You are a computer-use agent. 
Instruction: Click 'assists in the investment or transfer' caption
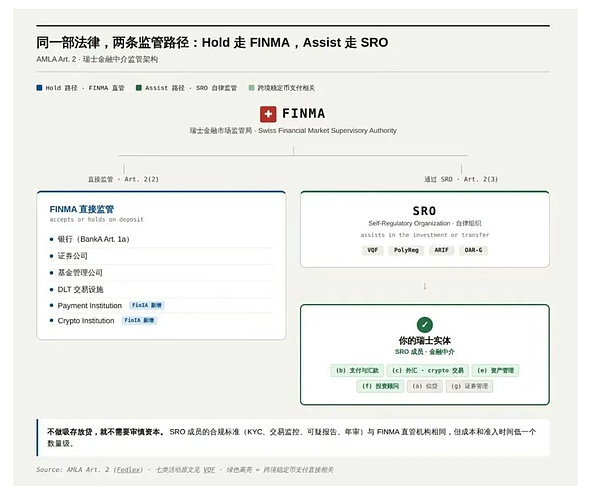[424, 235]
